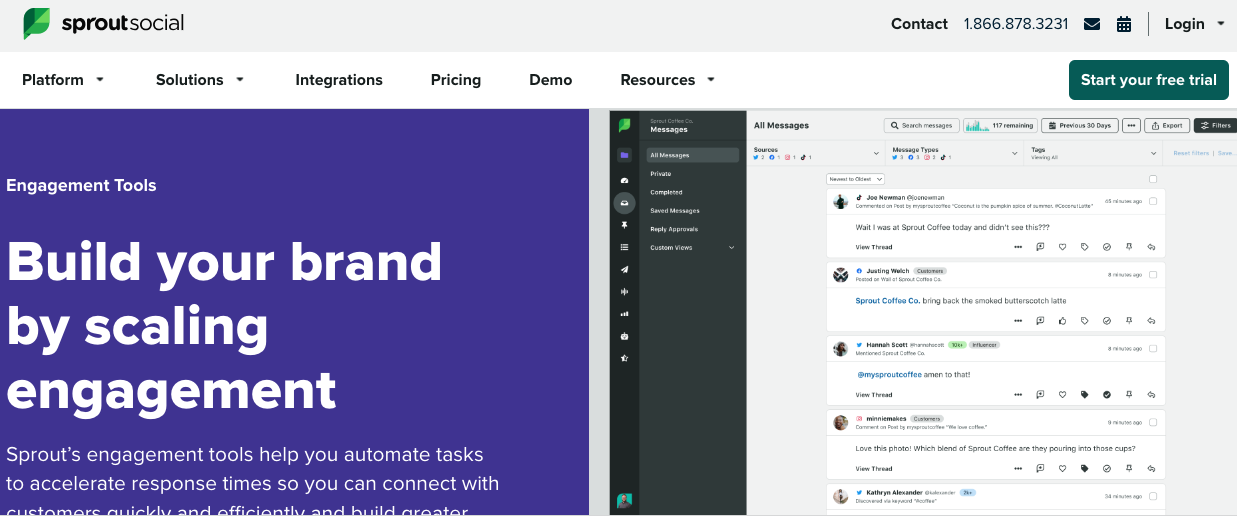The height and width of the screenshot is (522, 1237).
Task: Click the paper plane publishing icon
Action: (x=624, y=269)
